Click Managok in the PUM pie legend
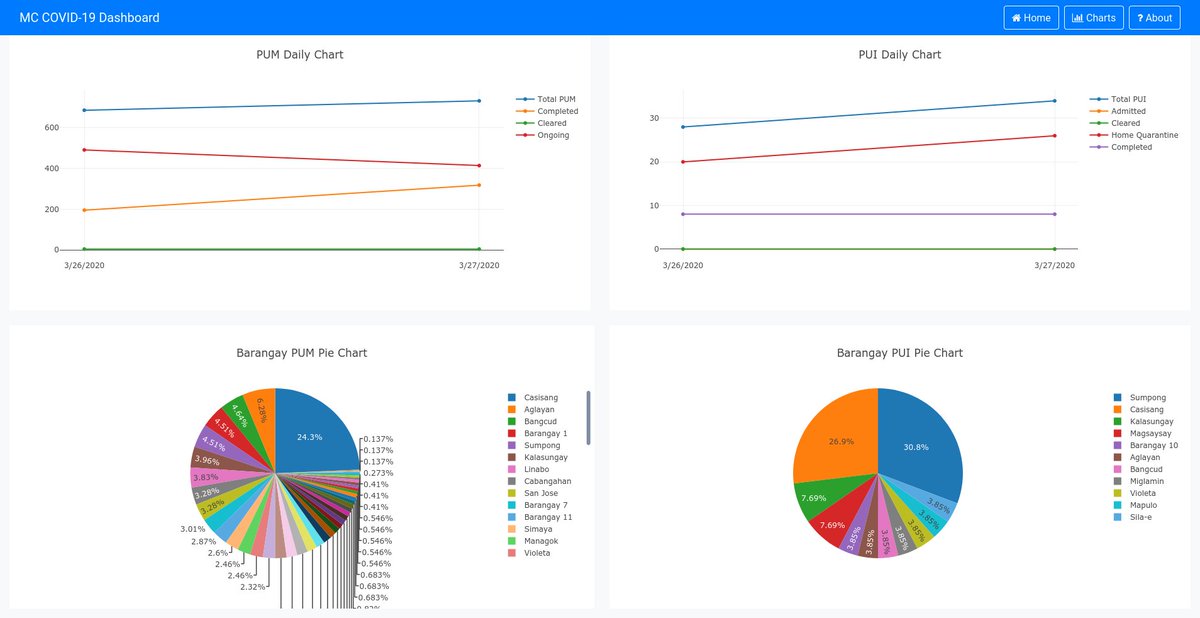 click(x=541, y=541)
